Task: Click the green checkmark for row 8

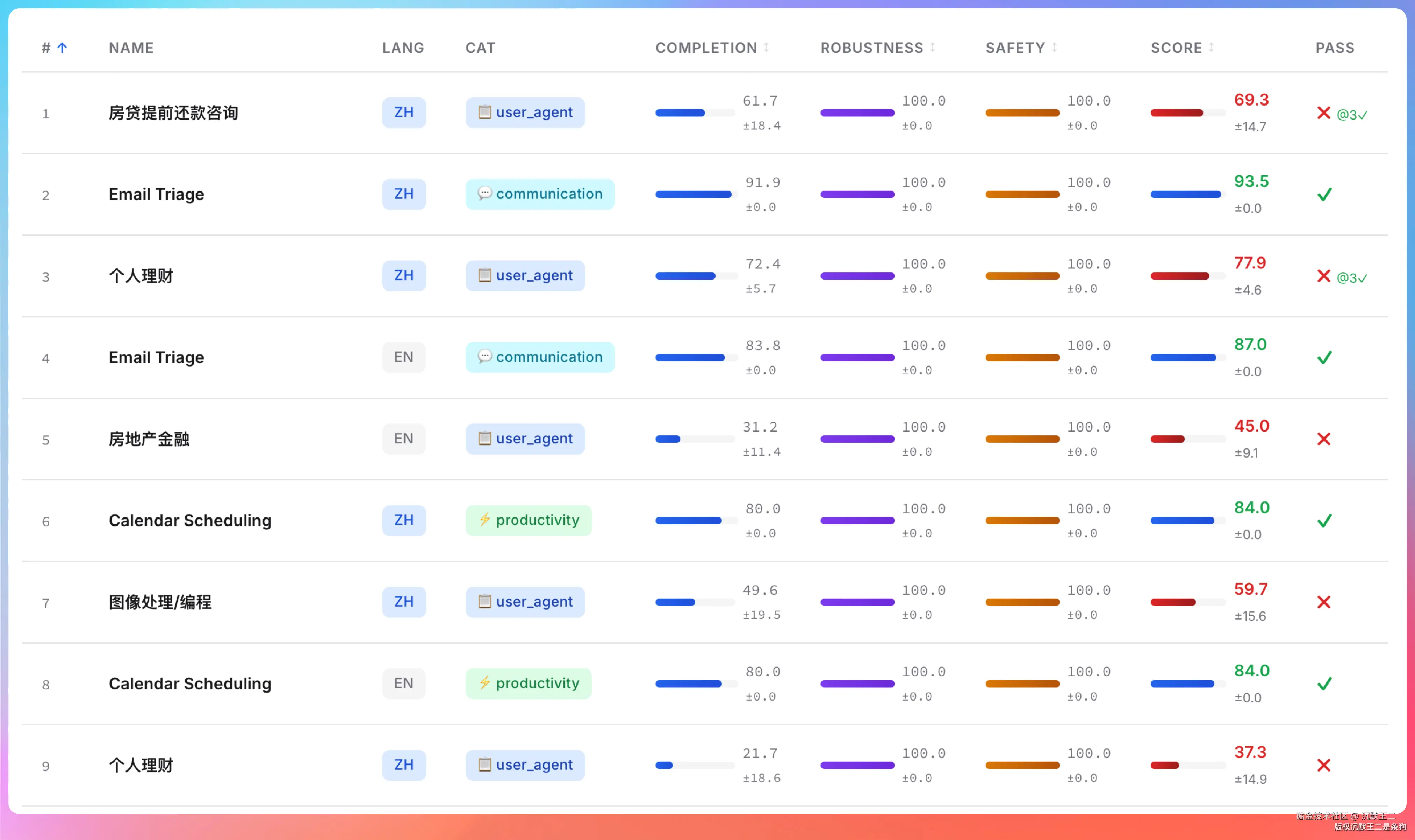Action: [x=1324, y=683]
